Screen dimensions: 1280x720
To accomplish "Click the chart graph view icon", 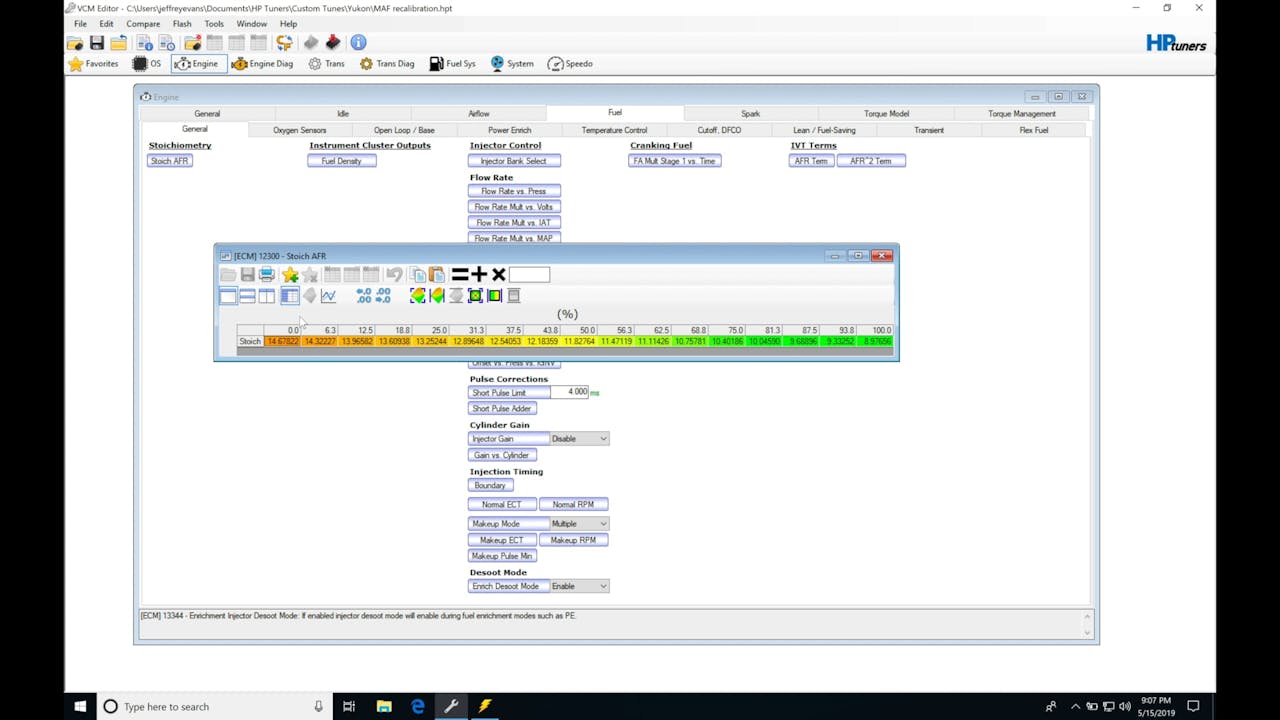I will click(x=328, y=296).
